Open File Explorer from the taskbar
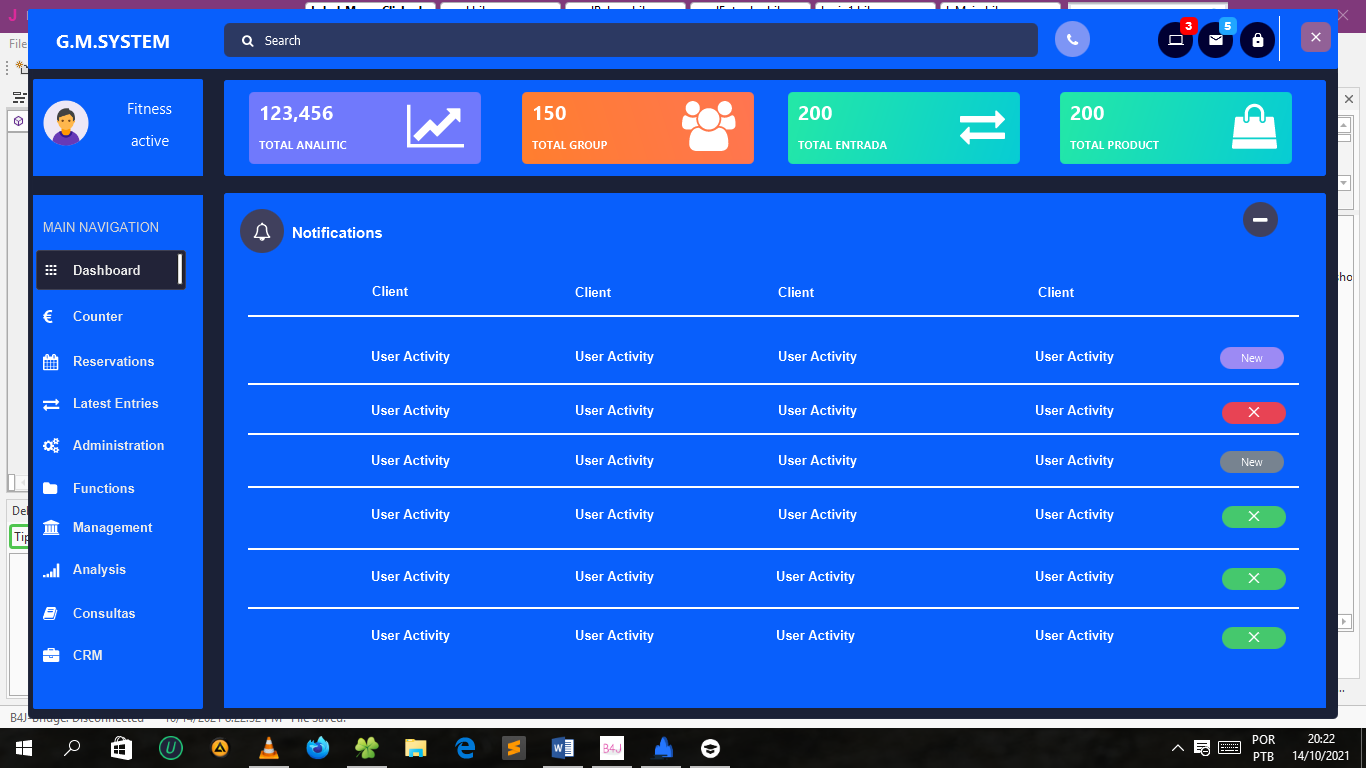Image resolution: width=1366 pixels, height=768 pixels. pyautogui.click(x=416, y=748)
